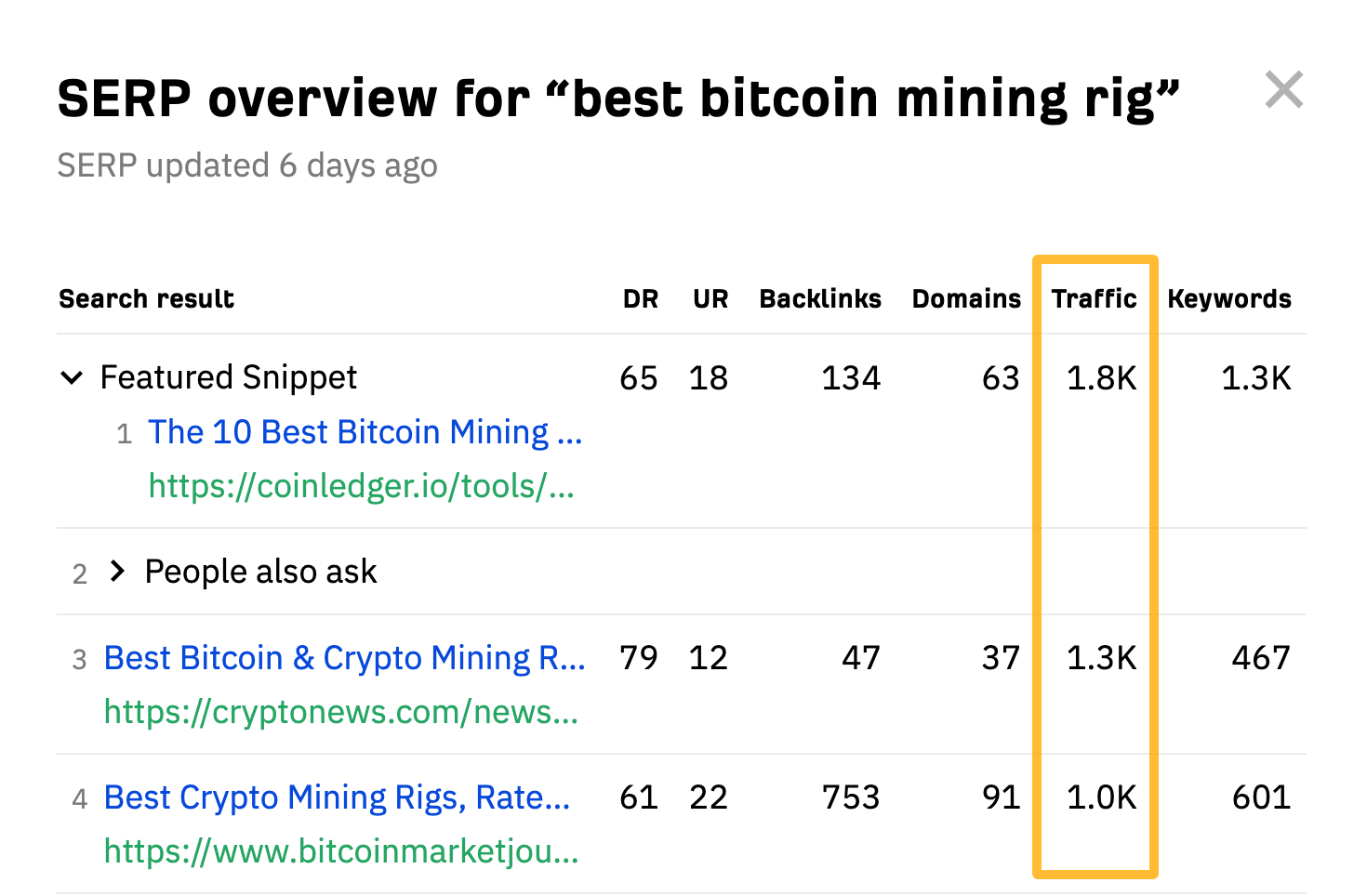Visit the coinledger.io/tools URL

click(x=361, y=486)
